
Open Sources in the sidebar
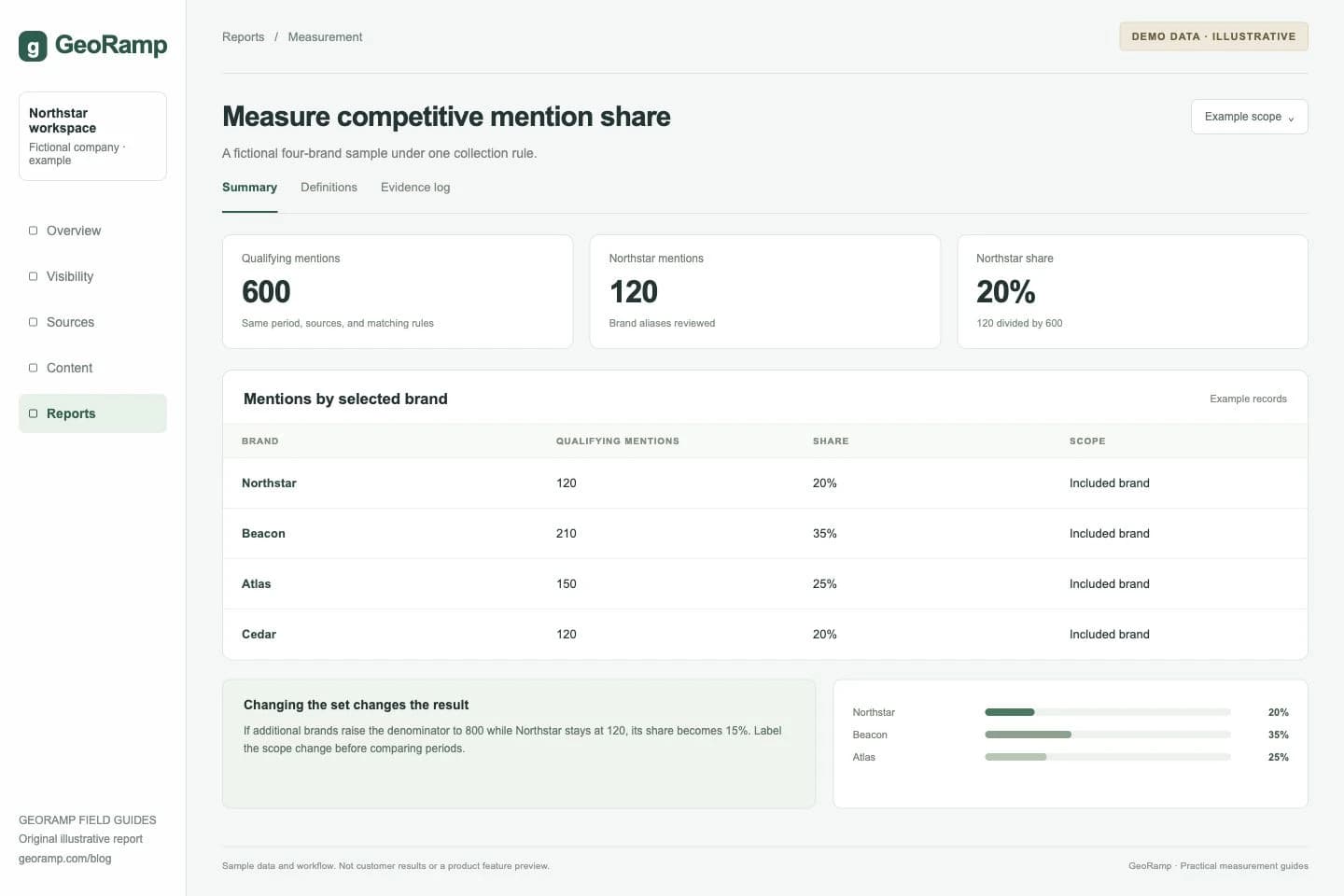(92, 322)
